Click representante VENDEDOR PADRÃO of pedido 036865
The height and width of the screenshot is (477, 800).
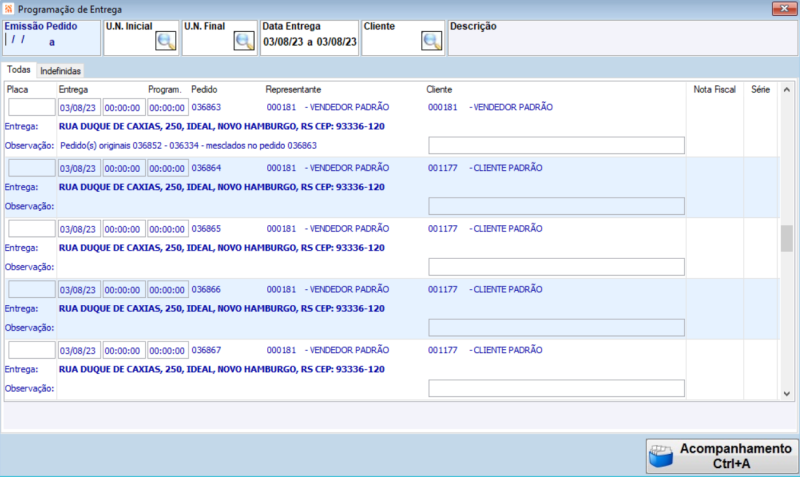coord(347,229)
